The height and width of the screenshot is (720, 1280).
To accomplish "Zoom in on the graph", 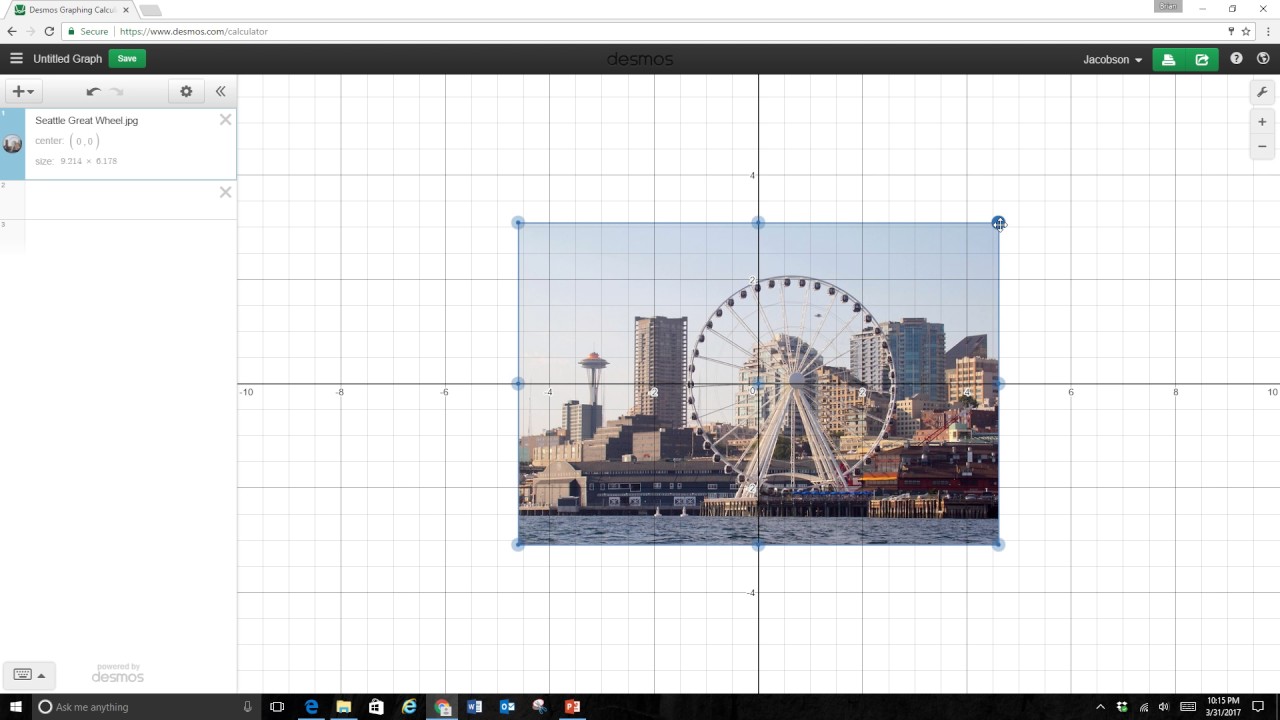I will click(x=1262, y=122).
